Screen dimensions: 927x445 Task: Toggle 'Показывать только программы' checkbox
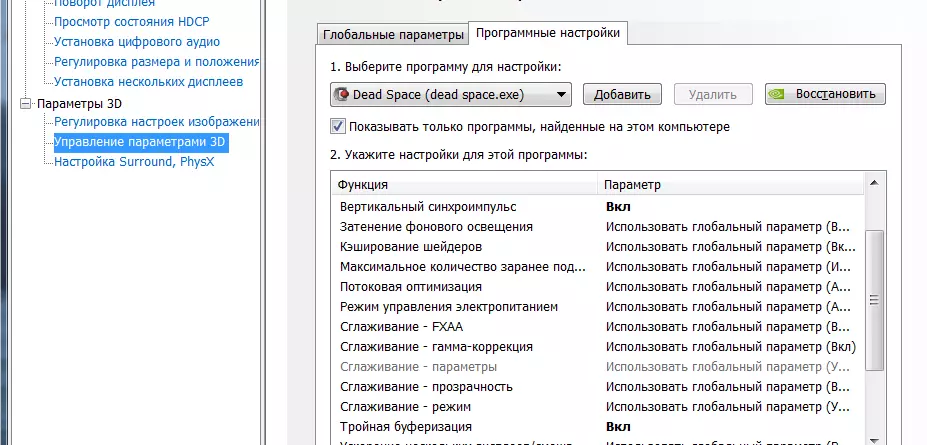click(338, 127)
